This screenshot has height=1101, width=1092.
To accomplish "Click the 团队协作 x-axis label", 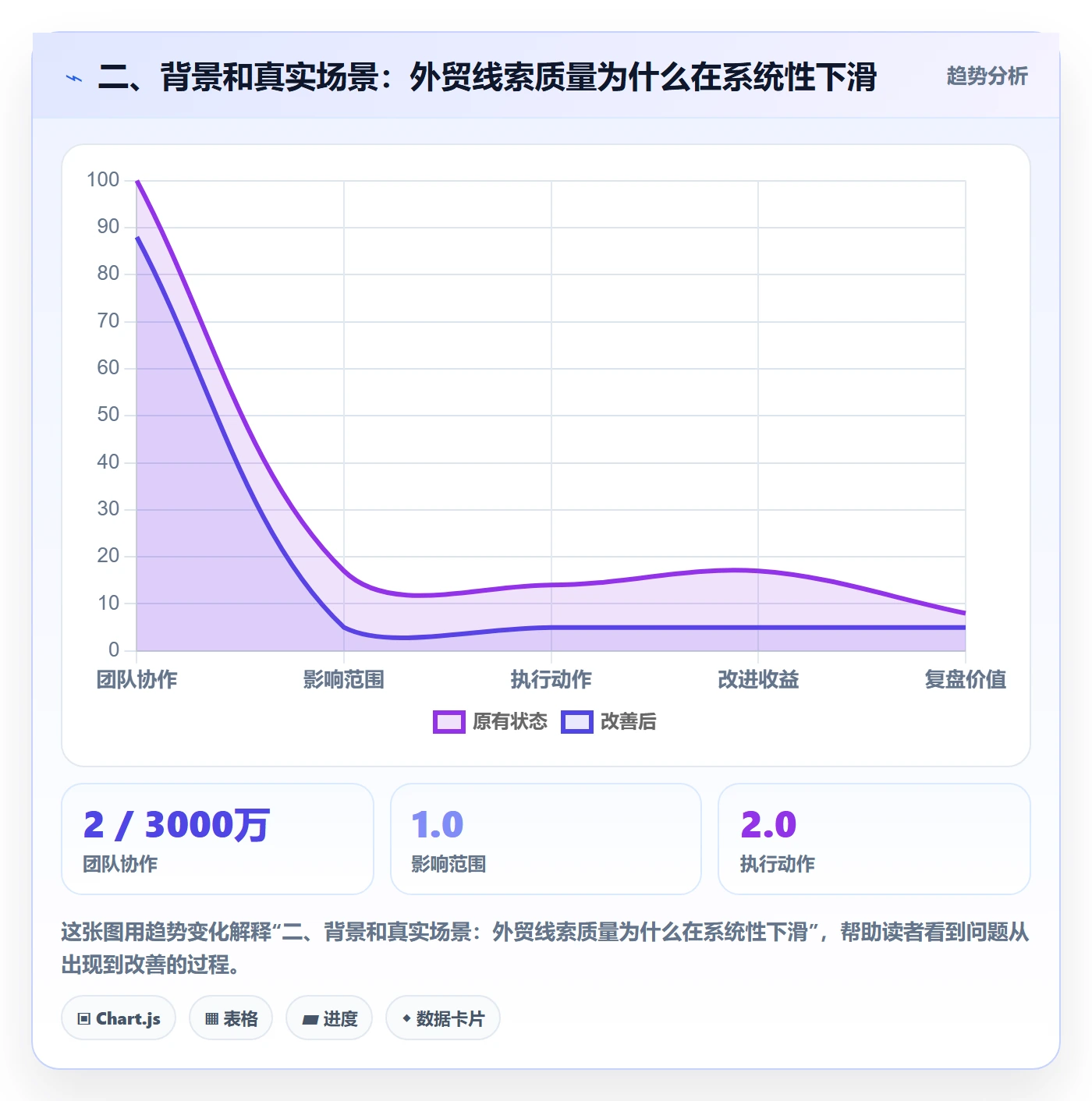I will pyautogui.click(x=136, y=679).
